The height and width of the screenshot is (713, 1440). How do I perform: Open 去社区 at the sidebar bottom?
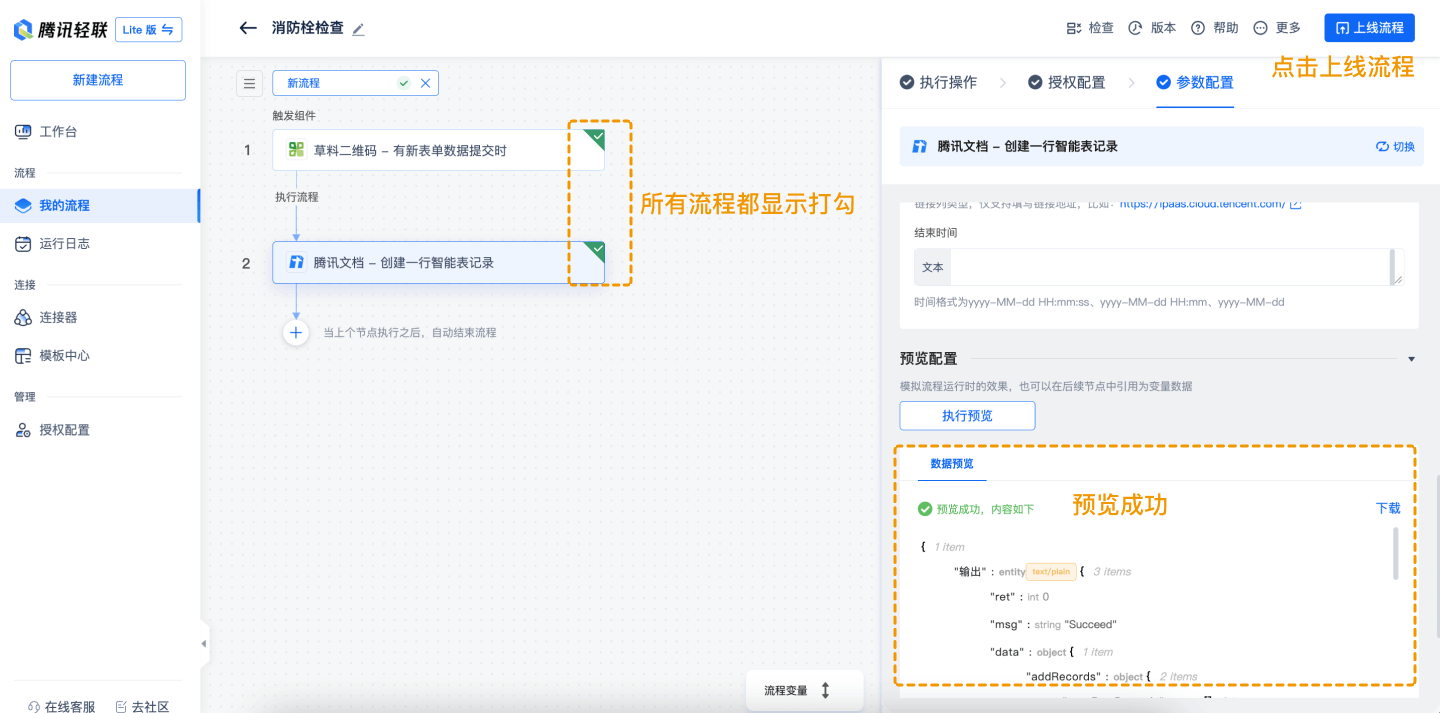[143, 706]
